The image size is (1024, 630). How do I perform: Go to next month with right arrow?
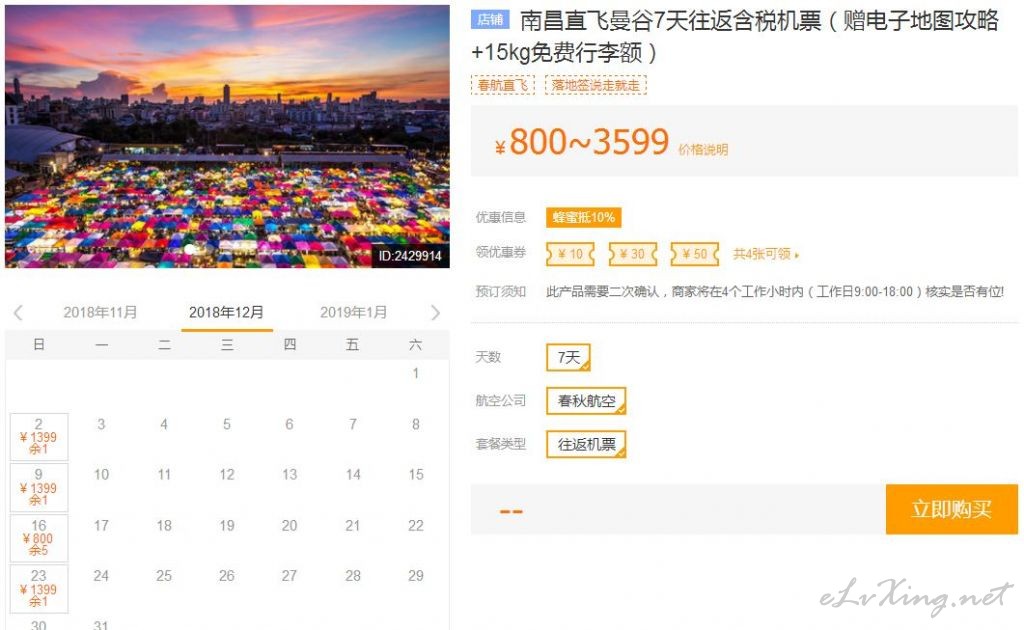coord(436,313)
